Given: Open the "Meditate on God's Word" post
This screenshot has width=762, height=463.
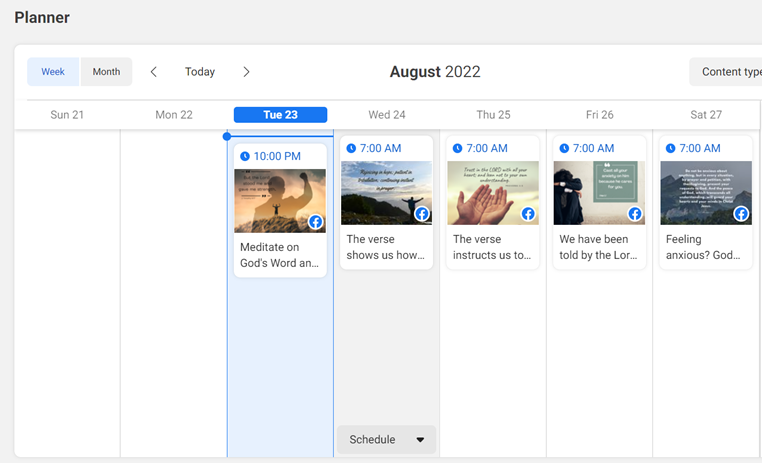Looking at the screenshot, I should point(279,255).
